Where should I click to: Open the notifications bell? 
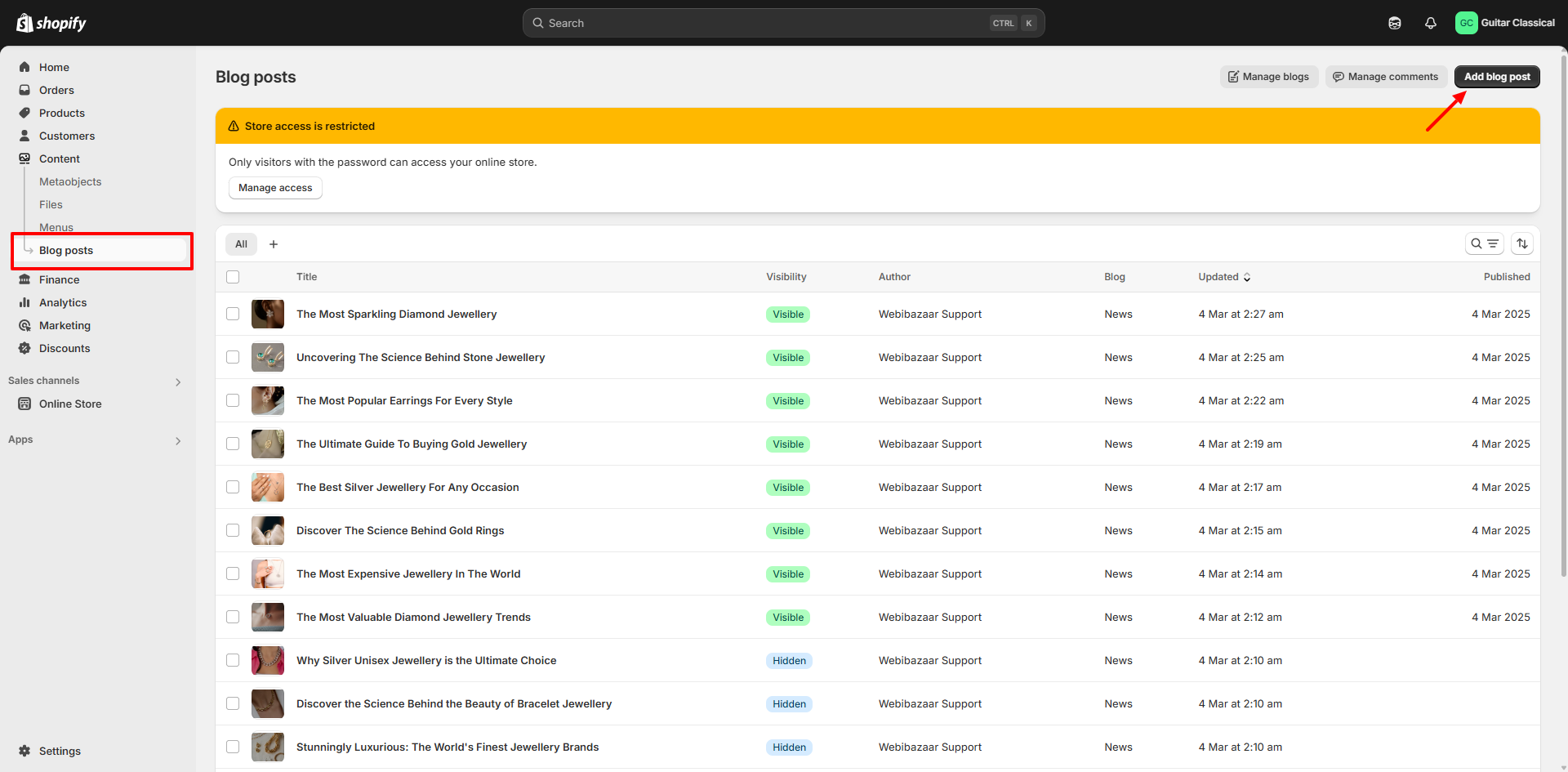(1430, 23)
